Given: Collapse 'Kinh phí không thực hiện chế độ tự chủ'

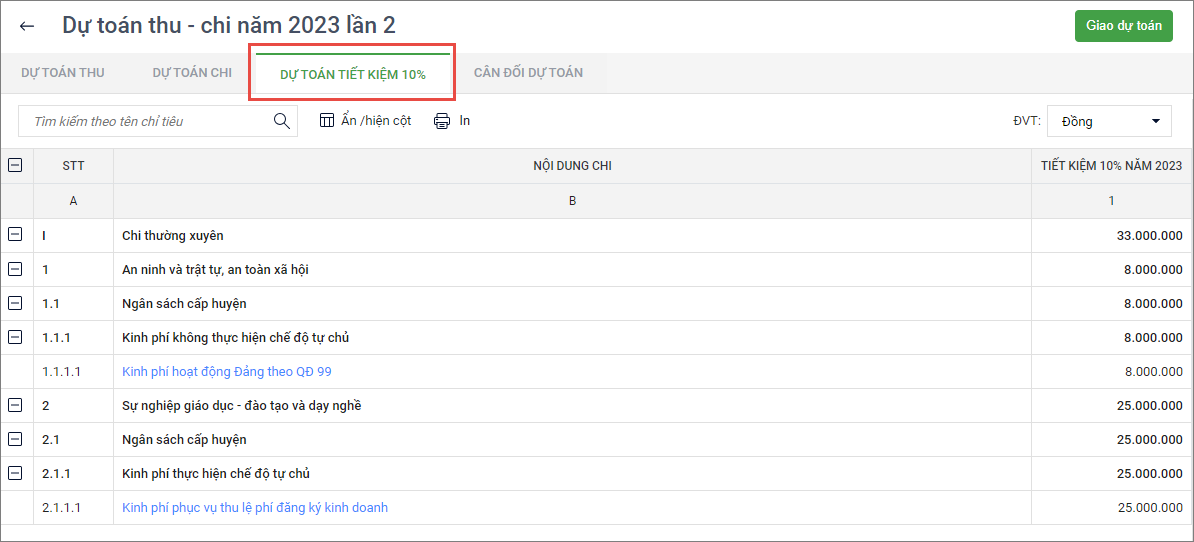Looking at the screenshot, I should point(15,337).
